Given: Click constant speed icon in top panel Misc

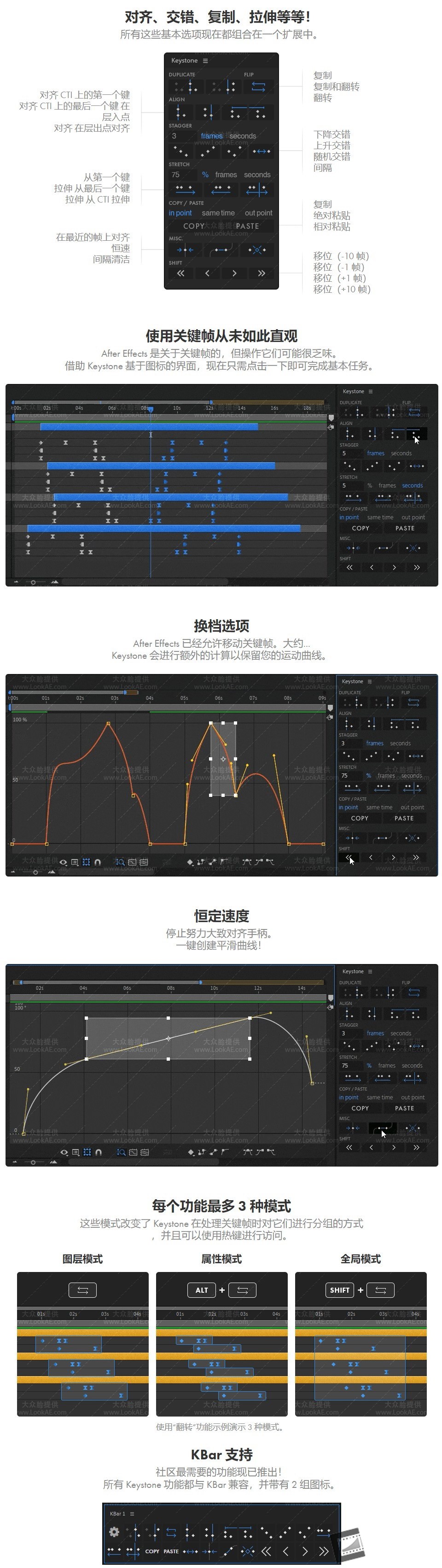Looking at the screenshot, I should coord(221,250).
